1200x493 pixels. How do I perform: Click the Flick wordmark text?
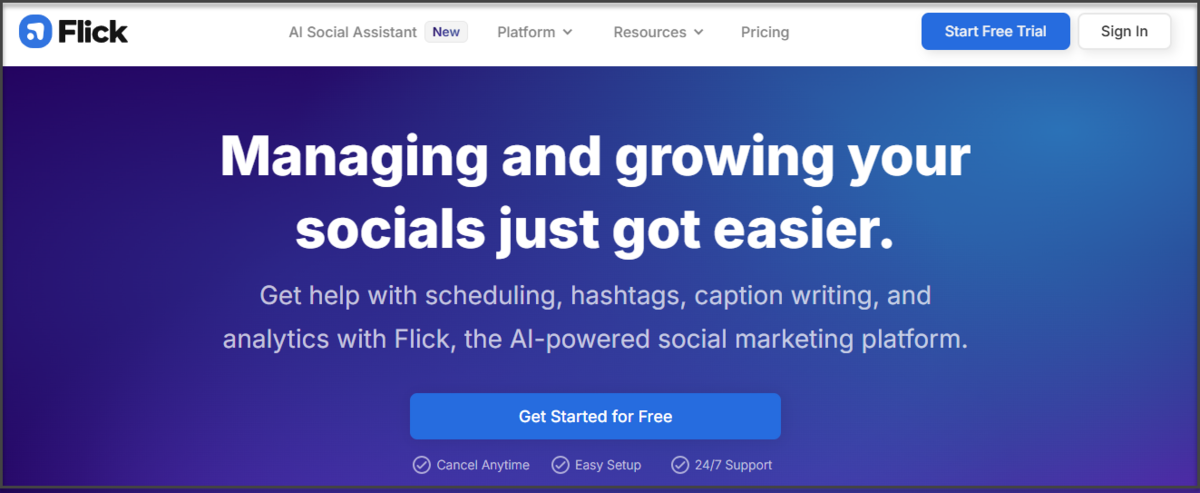click(93, 32)
